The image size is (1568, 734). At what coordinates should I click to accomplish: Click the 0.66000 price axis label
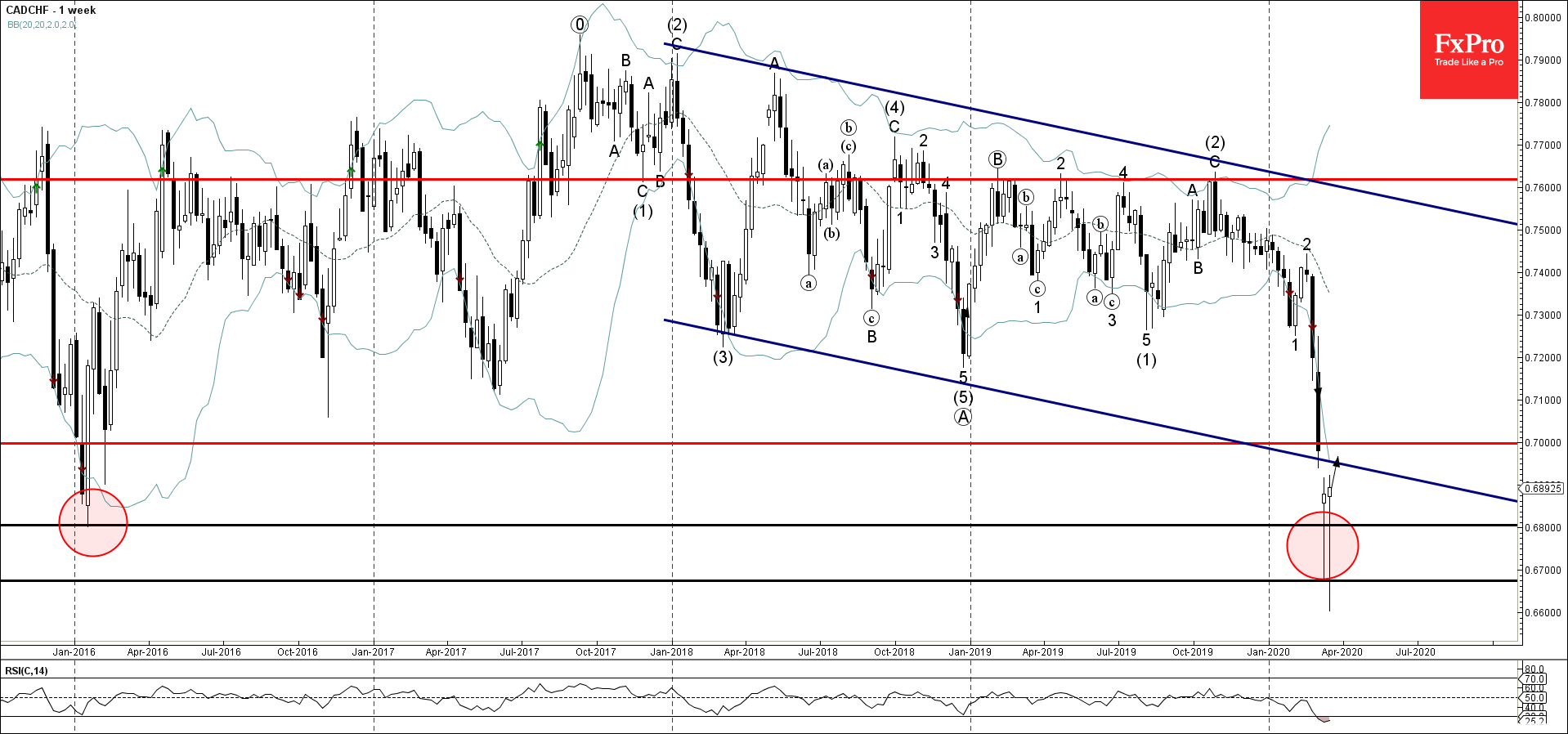click(x=1541, y=613)
